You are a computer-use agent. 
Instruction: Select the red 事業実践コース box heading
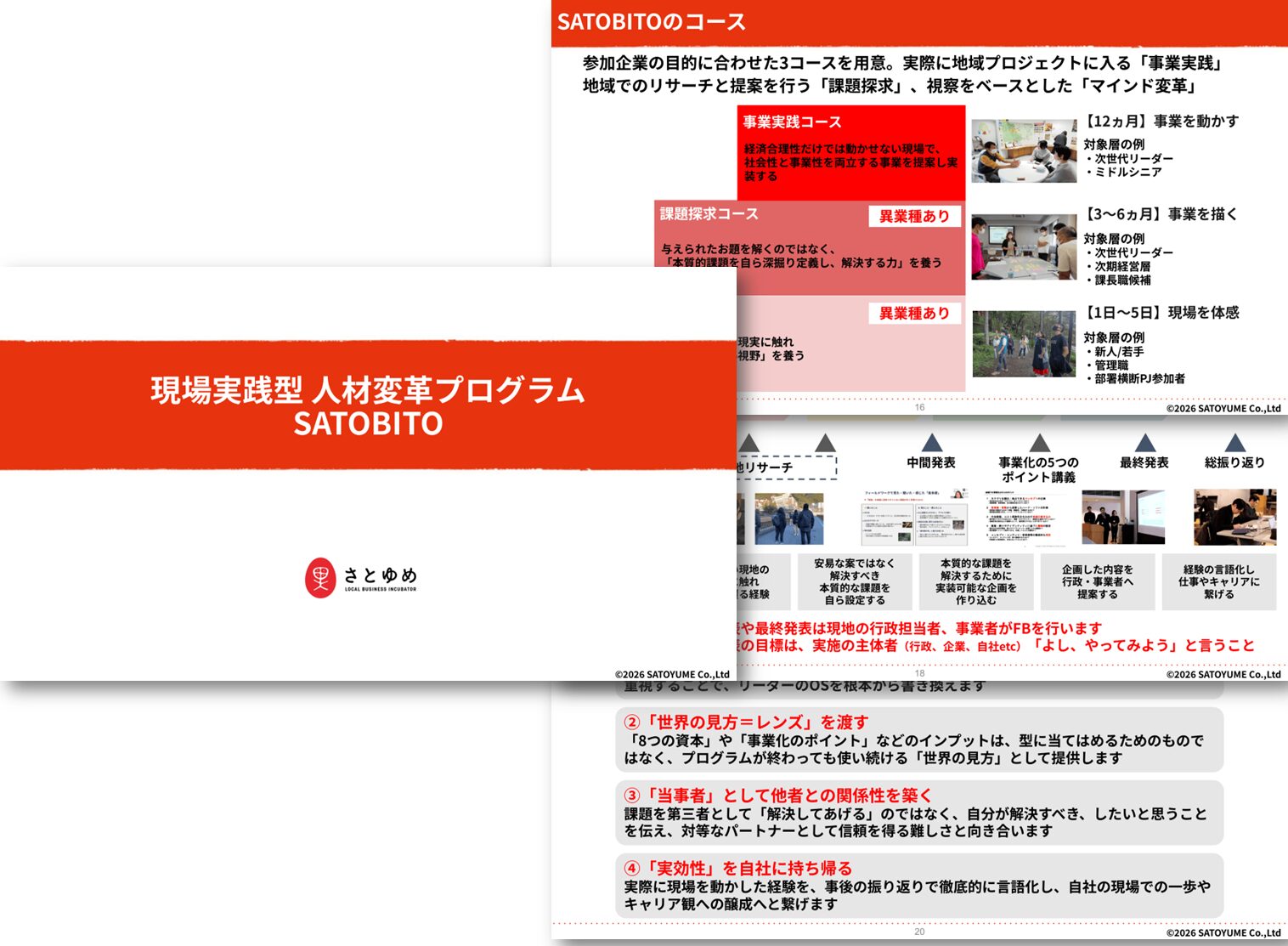click(x=792, y=122)
